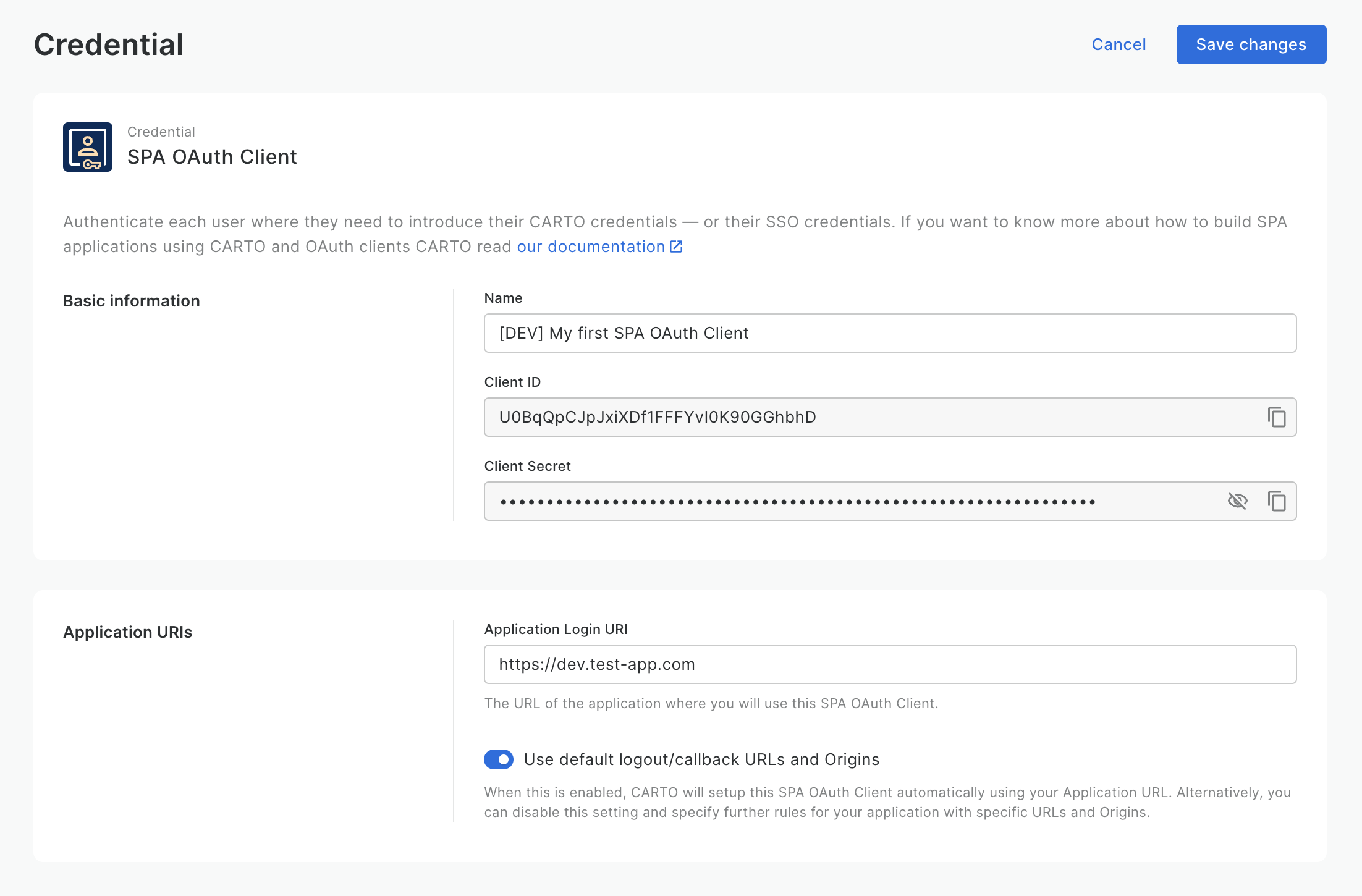Copy the Client Secret value

(1277, 501)
